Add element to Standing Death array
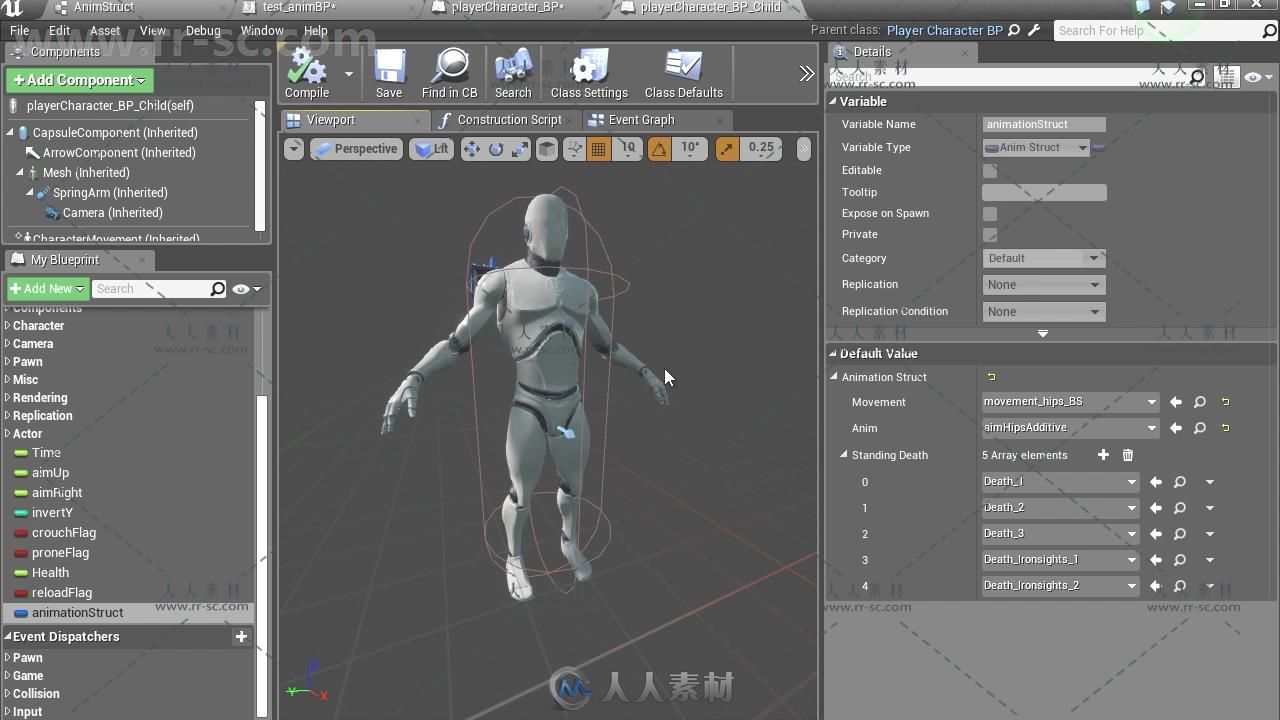This screenshot has width=1280, height=720. click(1103, 455)
